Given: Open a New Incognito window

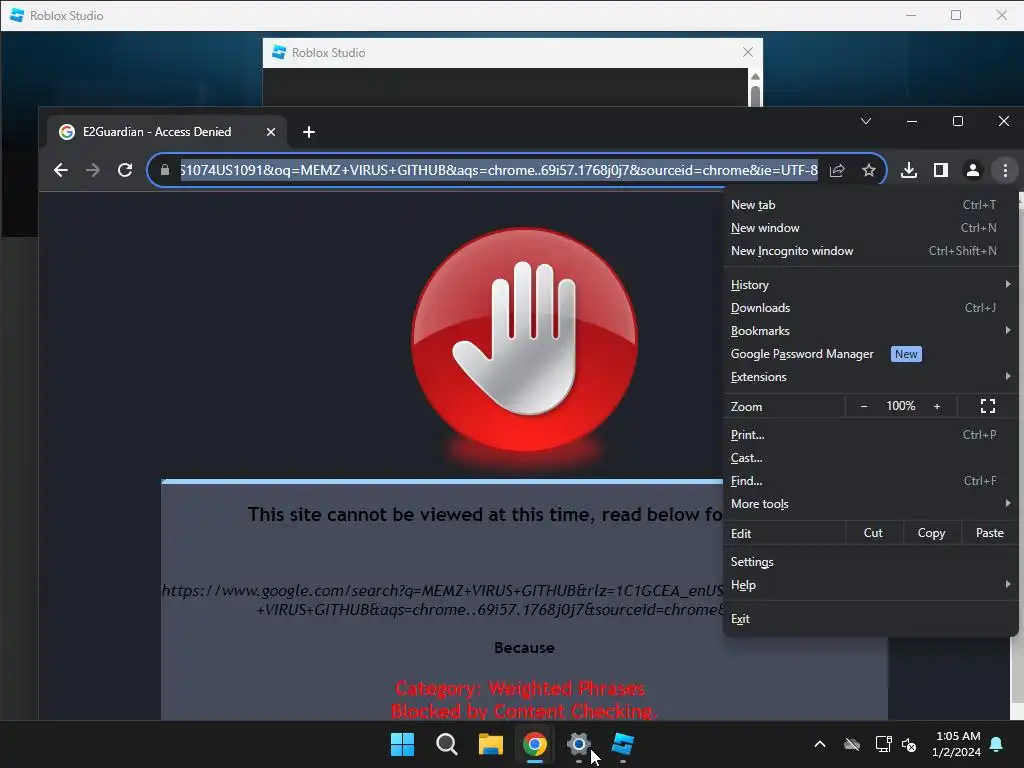Looking at the screenshot, I should (x=870, y=251).
